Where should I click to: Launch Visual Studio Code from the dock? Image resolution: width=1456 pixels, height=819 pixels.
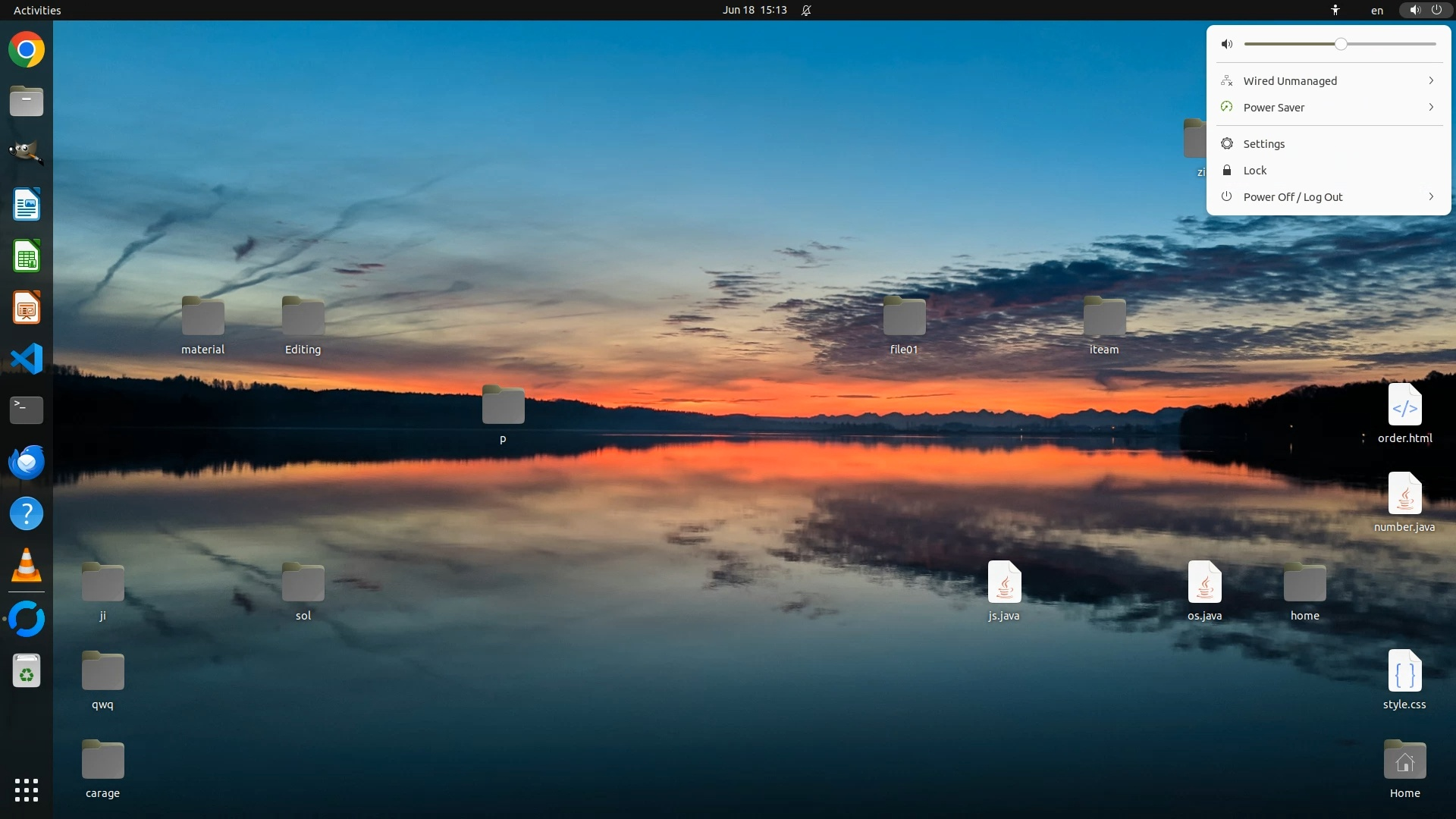pyautogui.click(x=27, y=359)
